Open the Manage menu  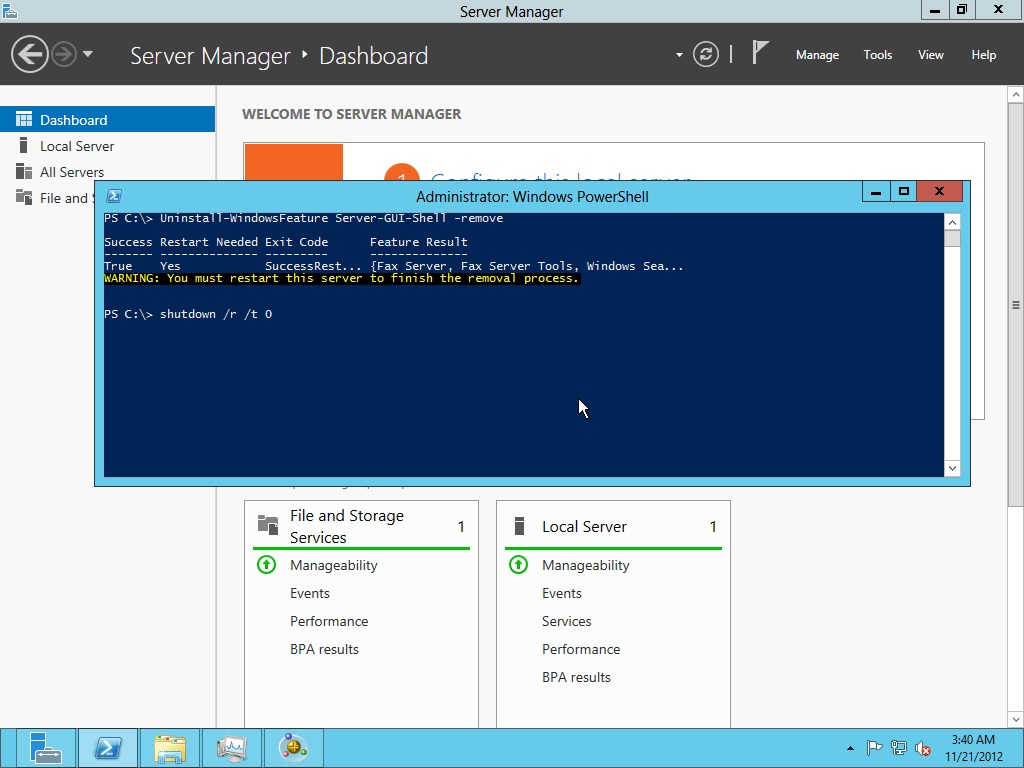click(x=817, y=55)
